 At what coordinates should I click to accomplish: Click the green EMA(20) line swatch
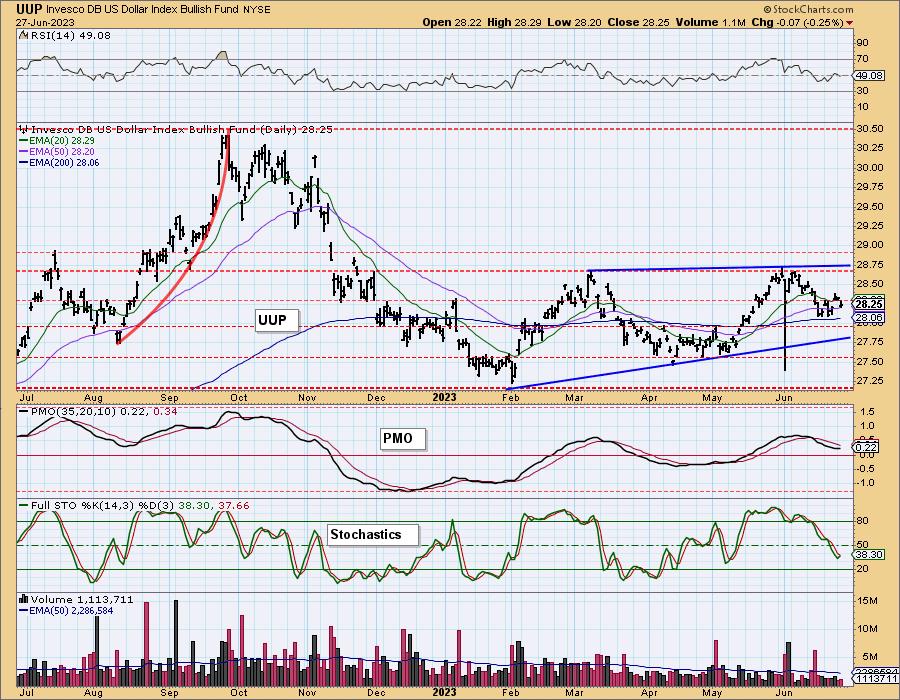click(x=23, y=141)
